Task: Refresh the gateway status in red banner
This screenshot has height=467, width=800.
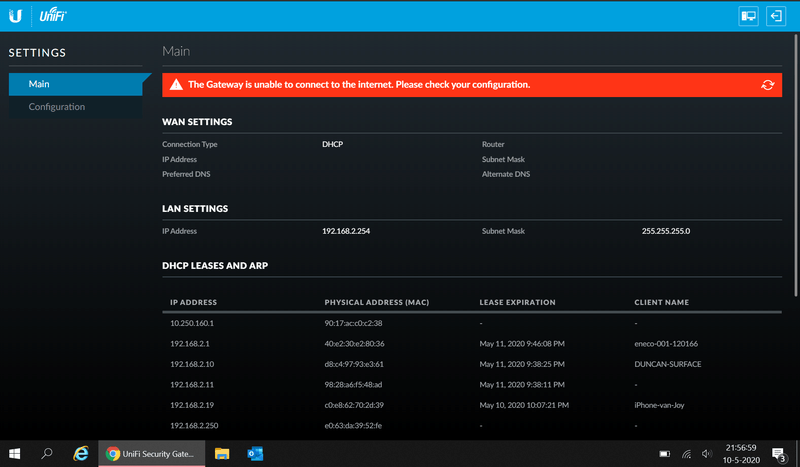Action: click(767, 85)
